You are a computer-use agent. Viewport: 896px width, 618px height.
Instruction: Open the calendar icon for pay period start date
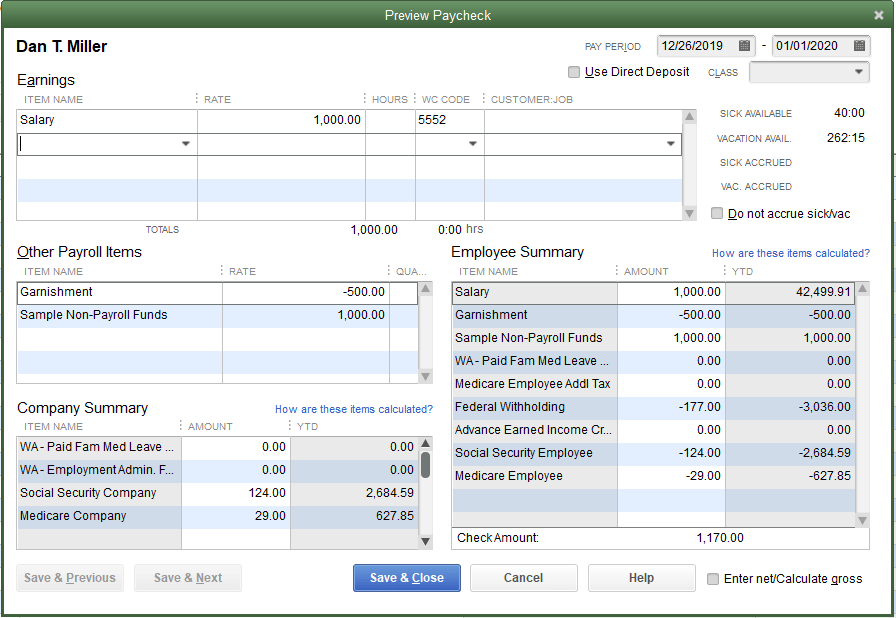point(744,45)
